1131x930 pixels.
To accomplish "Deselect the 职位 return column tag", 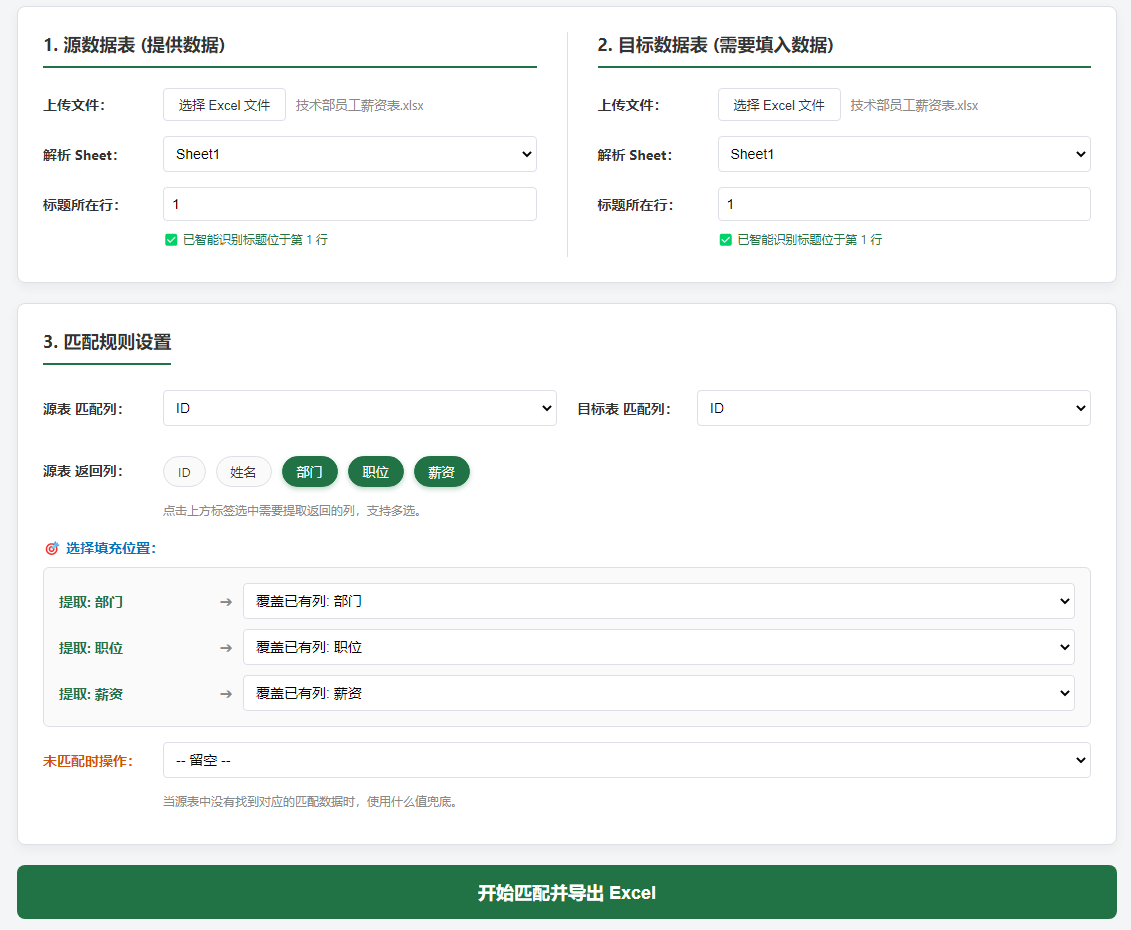I will (x=376, y=472).
